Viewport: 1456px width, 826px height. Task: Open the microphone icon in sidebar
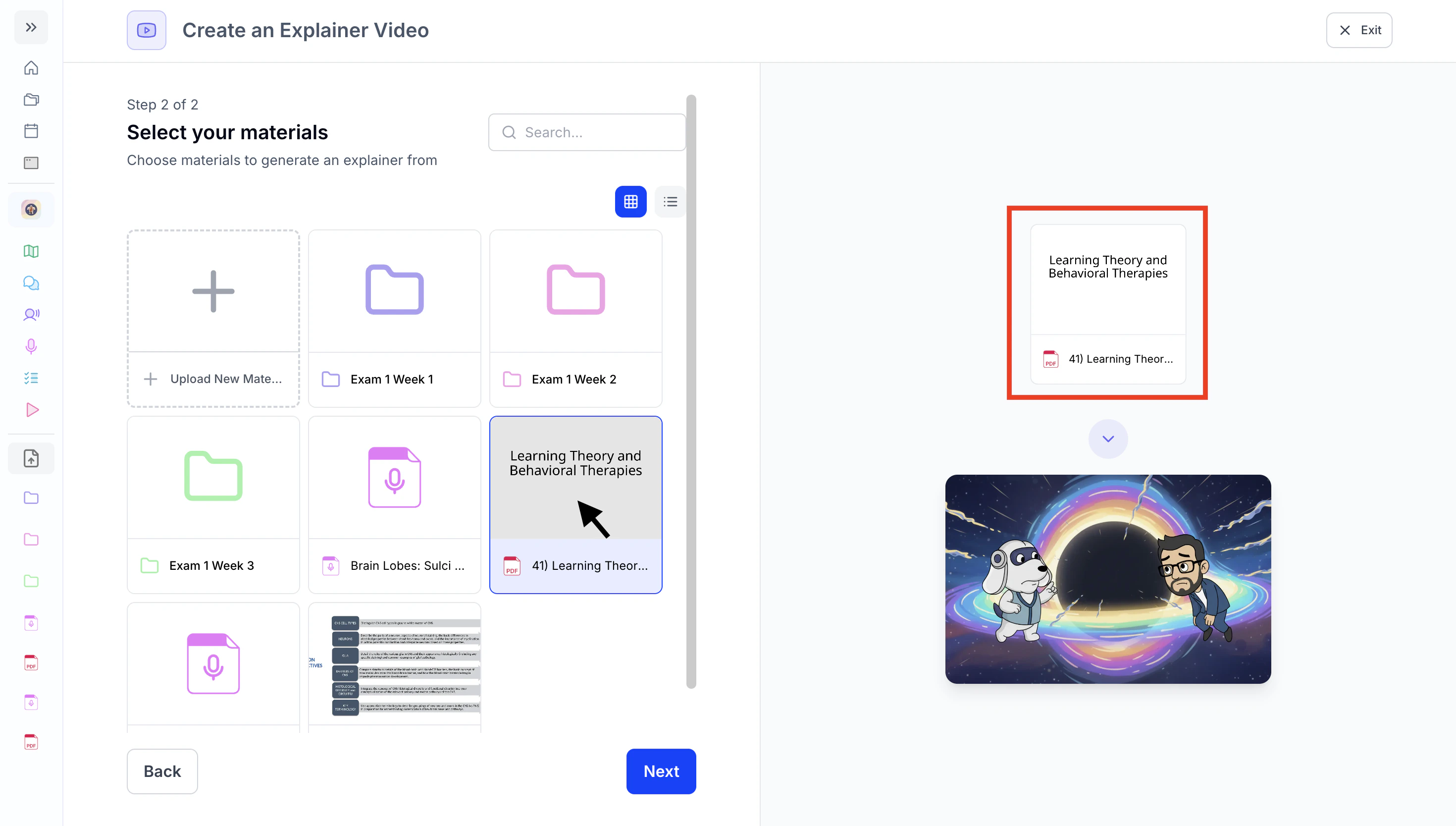[31, 346]
